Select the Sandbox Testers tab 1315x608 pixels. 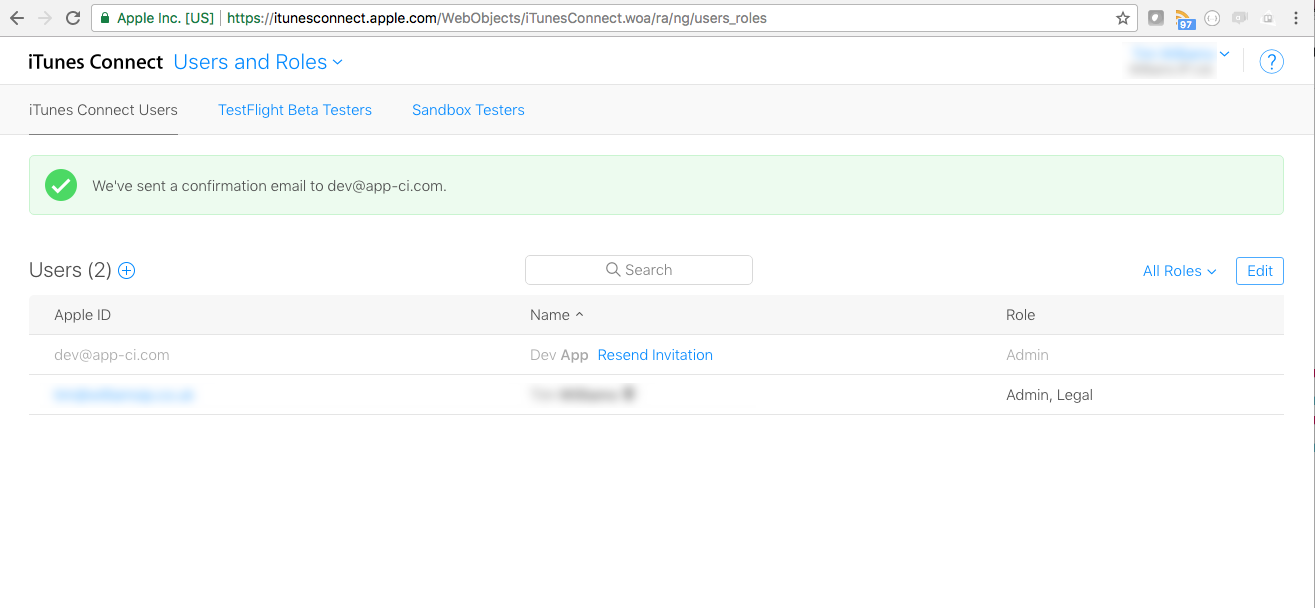coord(468,110)
